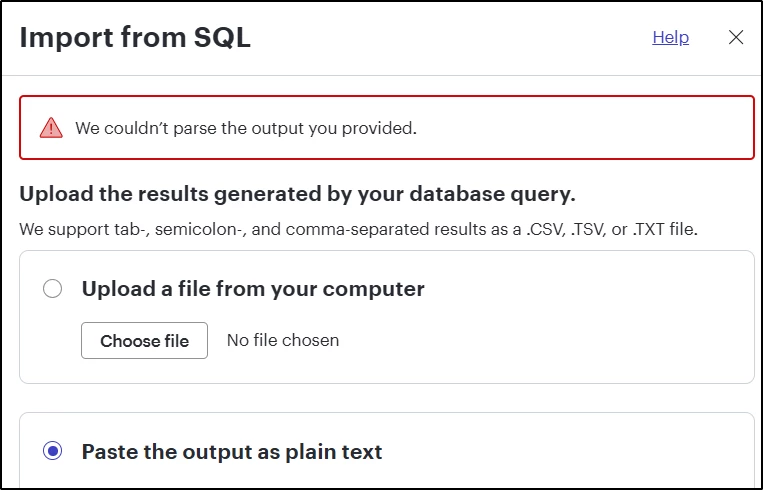
Task: Select the upload file radio button
Action: tap(53, 289)
